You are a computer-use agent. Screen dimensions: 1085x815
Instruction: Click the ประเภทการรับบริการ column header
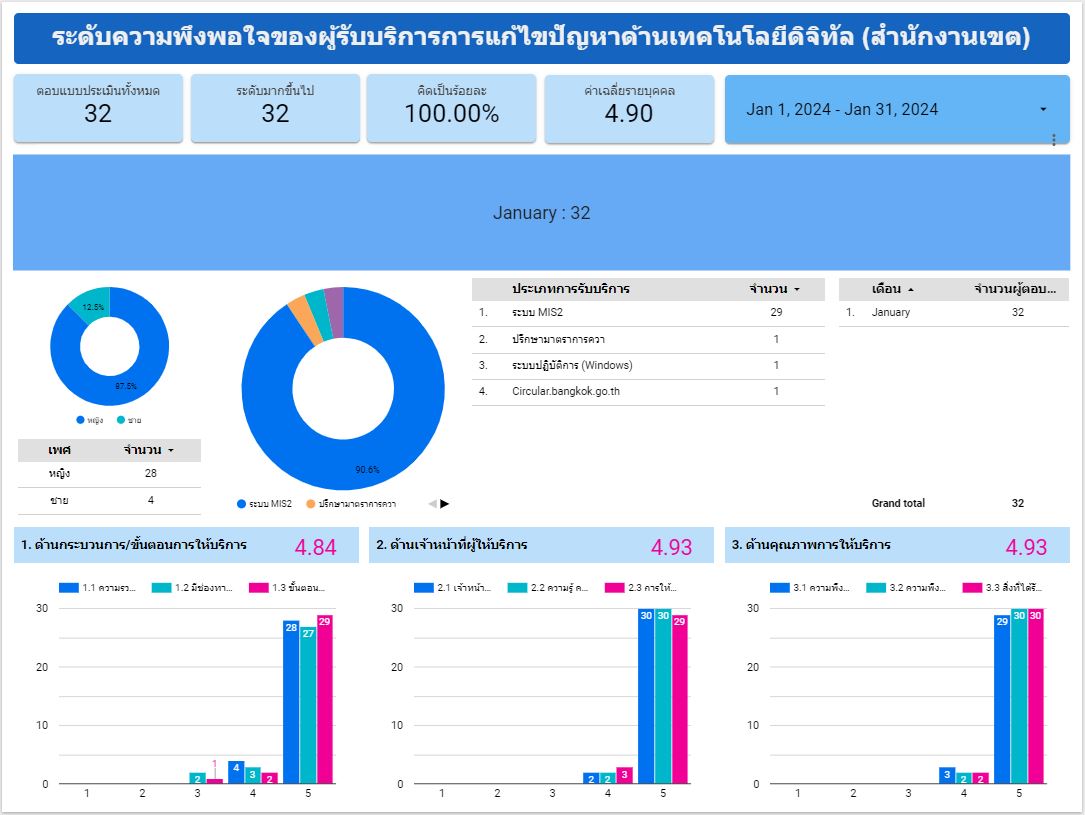click(570, 289)
